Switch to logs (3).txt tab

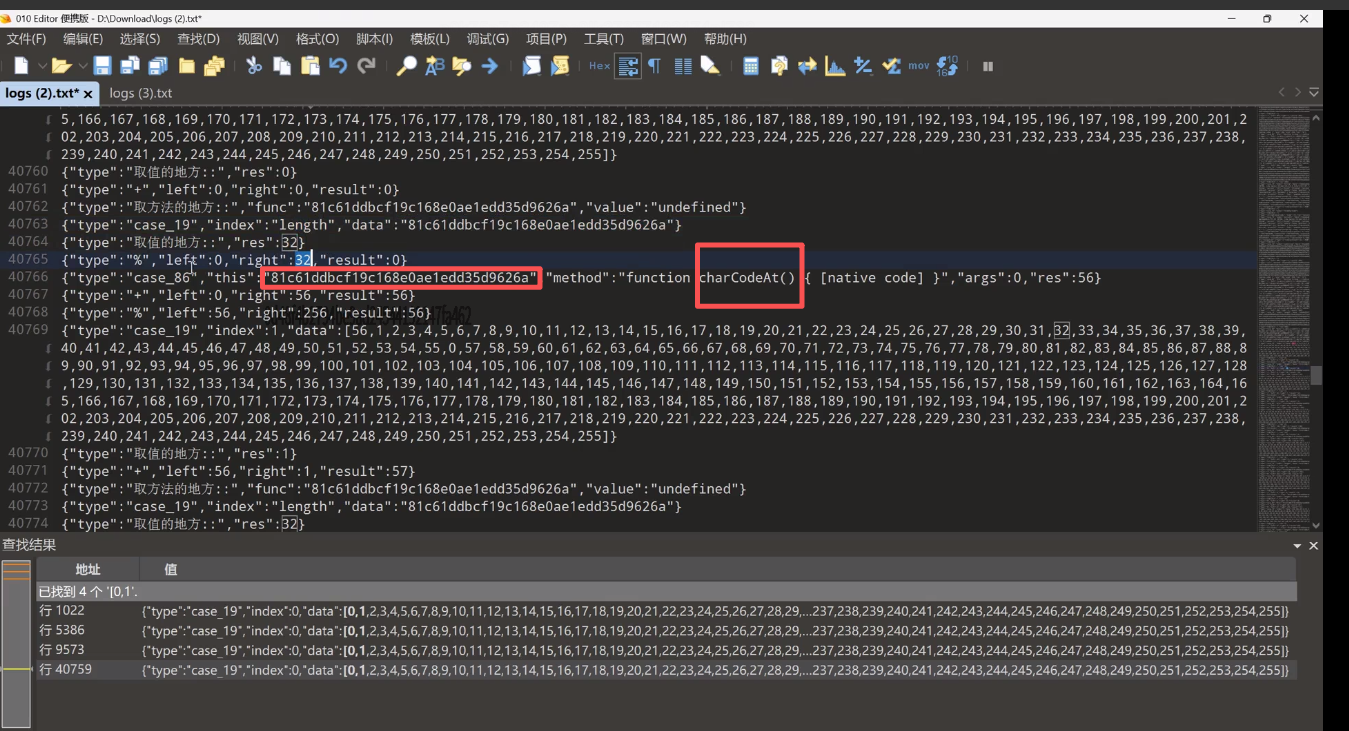coord(141,93)
